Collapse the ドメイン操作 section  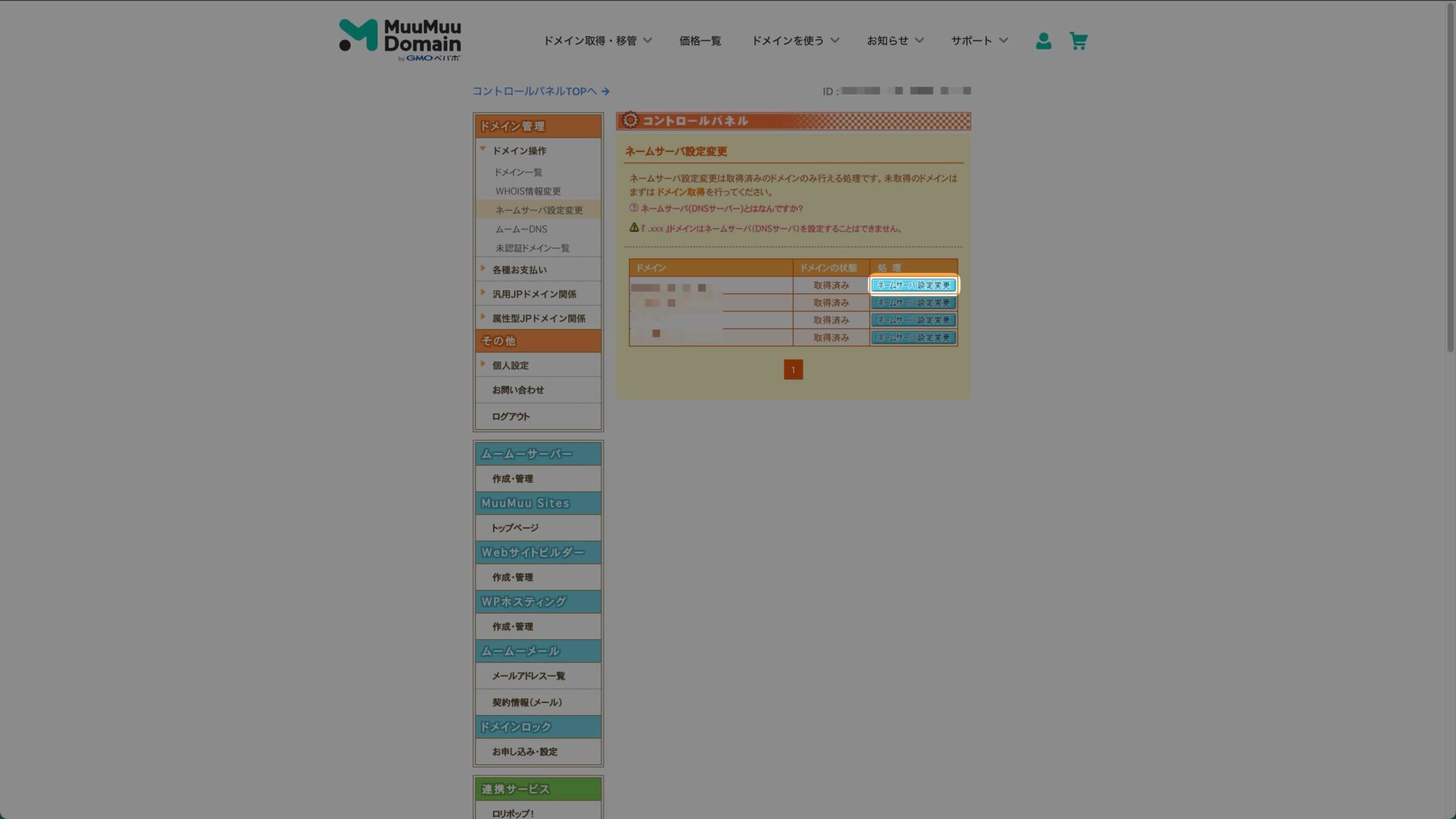pyautogui.click(x=483, y=150)
